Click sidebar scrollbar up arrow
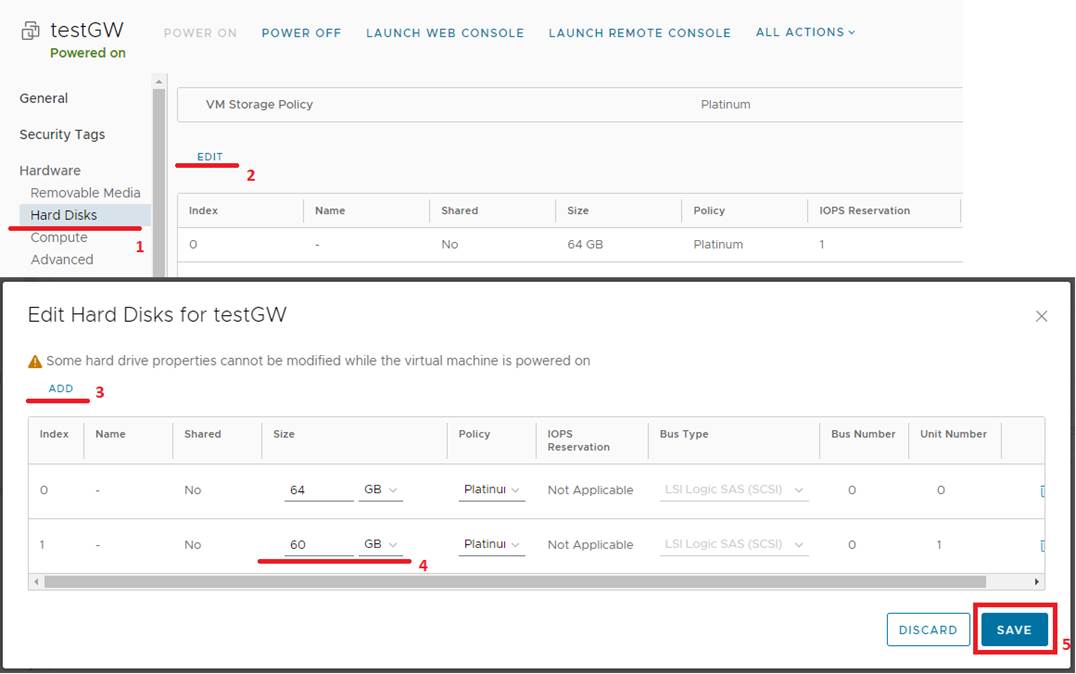This screenshot has height=674, width=1076. coord(159,82)
